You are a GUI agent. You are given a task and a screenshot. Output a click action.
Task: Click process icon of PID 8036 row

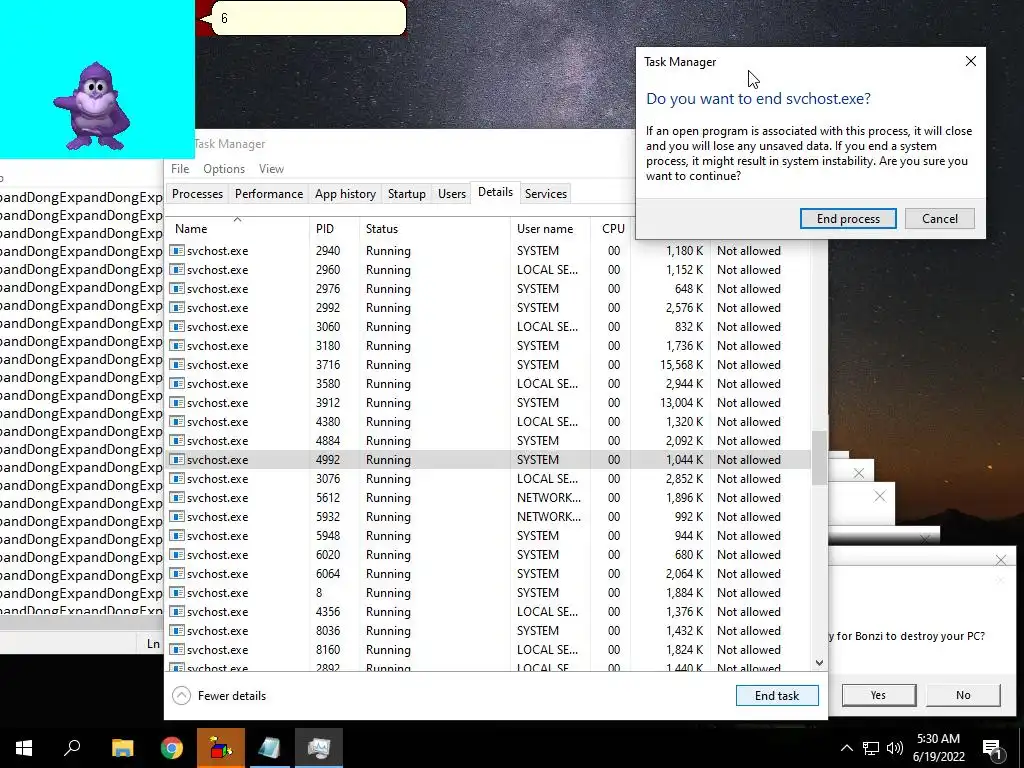(176, 630)
